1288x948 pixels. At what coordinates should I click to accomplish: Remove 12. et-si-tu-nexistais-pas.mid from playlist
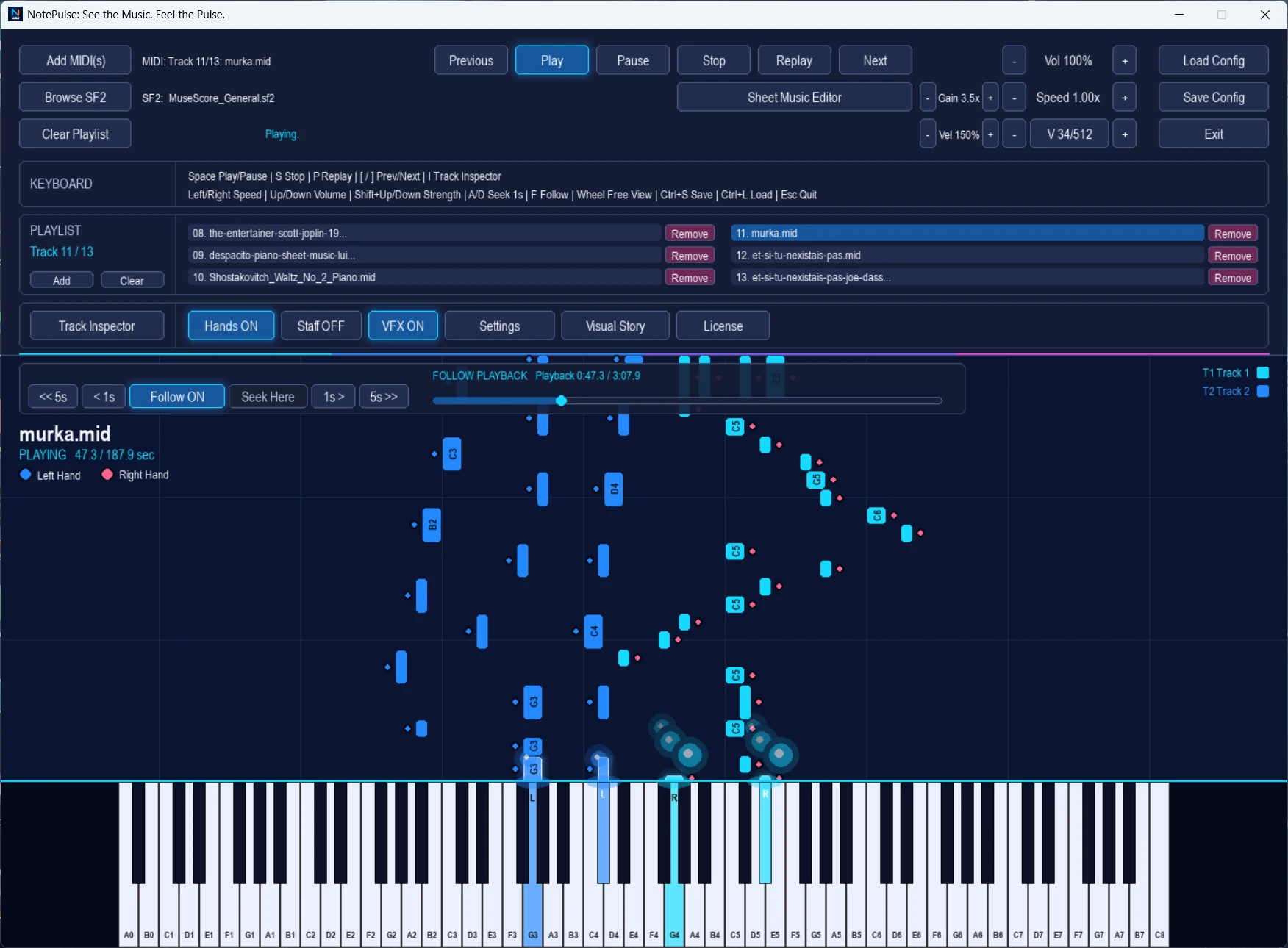pos(1233,256)
